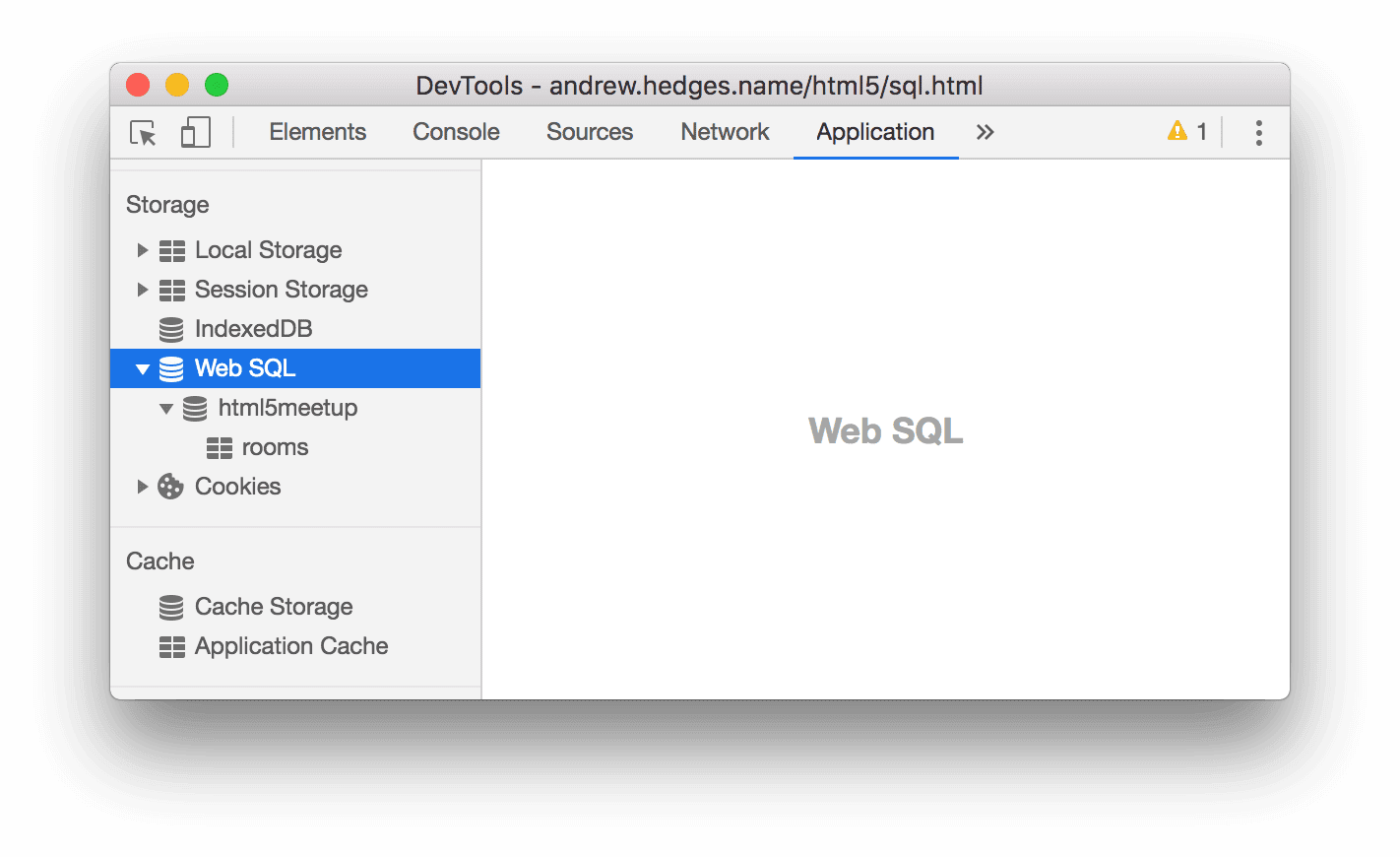Select the IndexedDB database icon
Screen dimensions: 1400x857
[171, 328]
